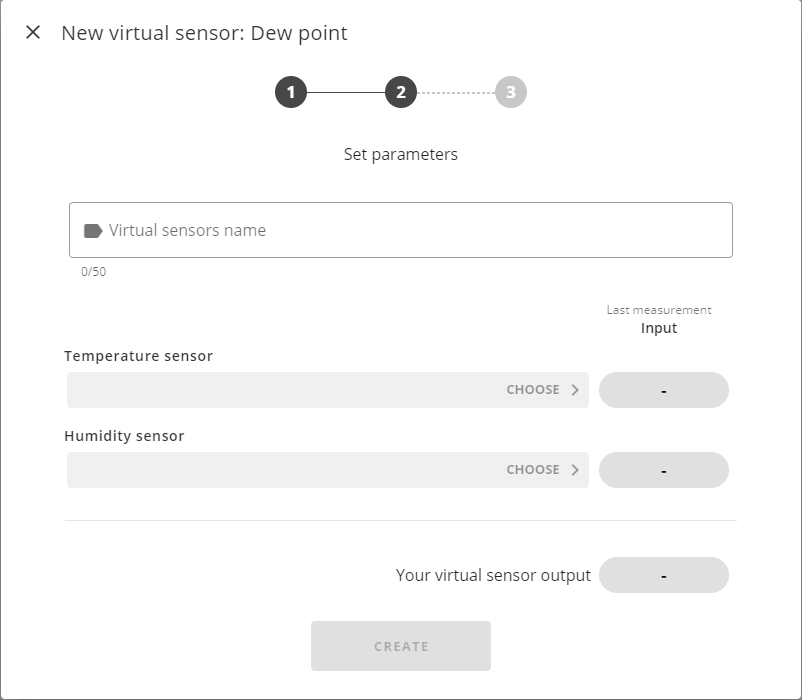Click the "Your virtual sensor output" label
This screenshot has height=700, width=802.
point(493,575)
